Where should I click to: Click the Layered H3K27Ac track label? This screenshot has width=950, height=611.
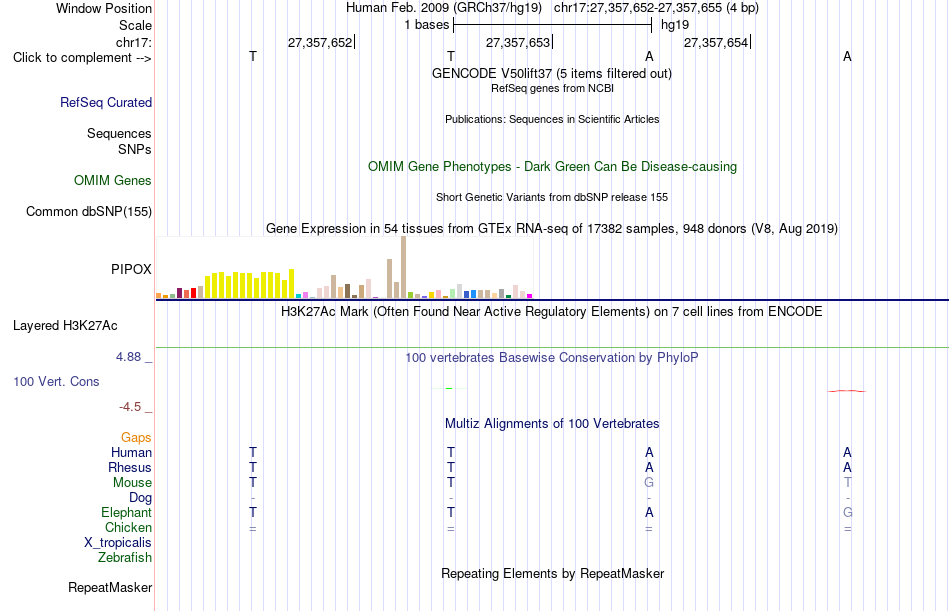point(65,326)
